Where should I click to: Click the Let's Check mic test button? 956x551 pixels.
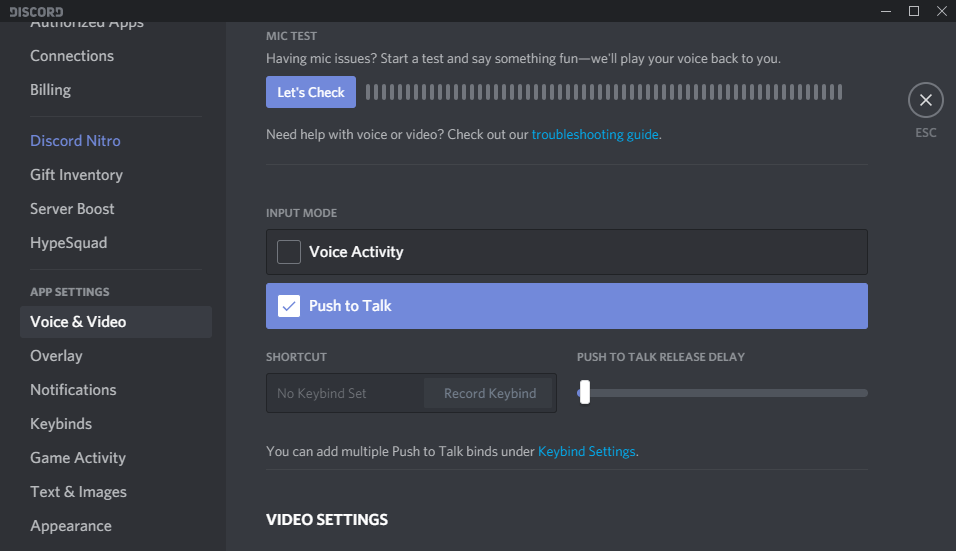coord(311,92)
